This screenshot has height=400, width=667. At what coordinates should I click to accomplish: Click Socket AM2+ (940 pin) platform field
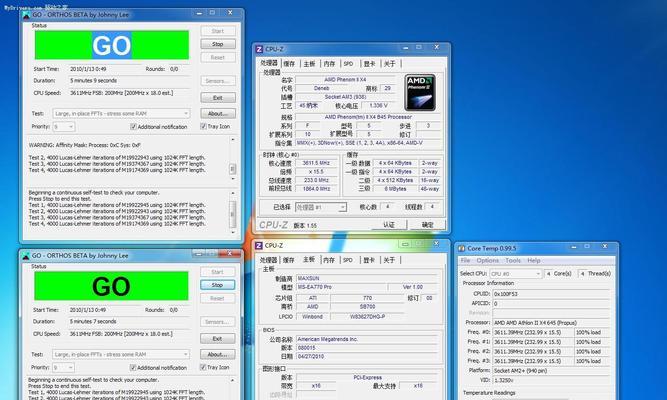551,371
